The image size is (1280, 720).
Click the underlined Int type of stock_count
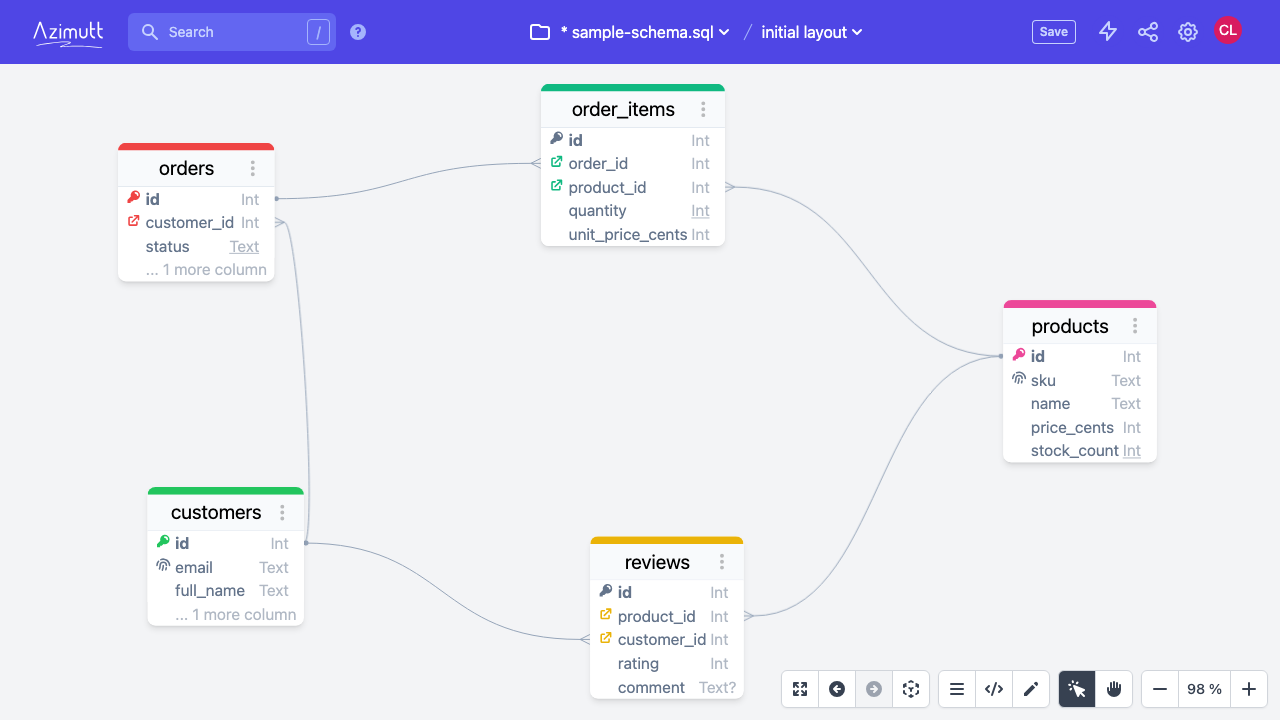1131,450
